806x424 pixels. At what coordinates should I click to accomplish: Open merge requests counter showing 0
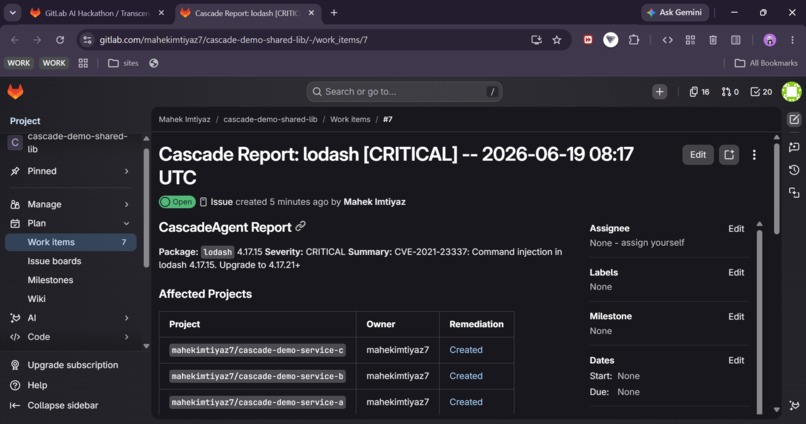(730, 92)
